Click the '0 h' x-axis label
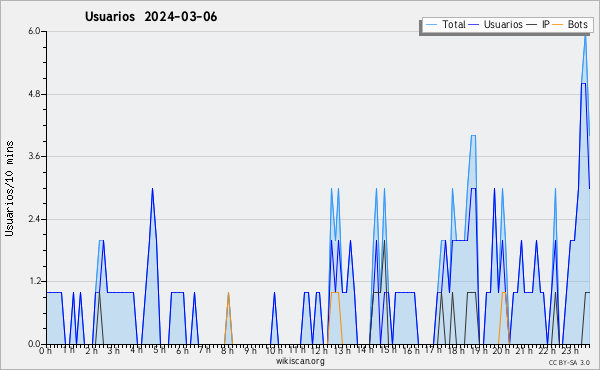Viewport: 600px width, 370px height. click(x=45, y=351)
